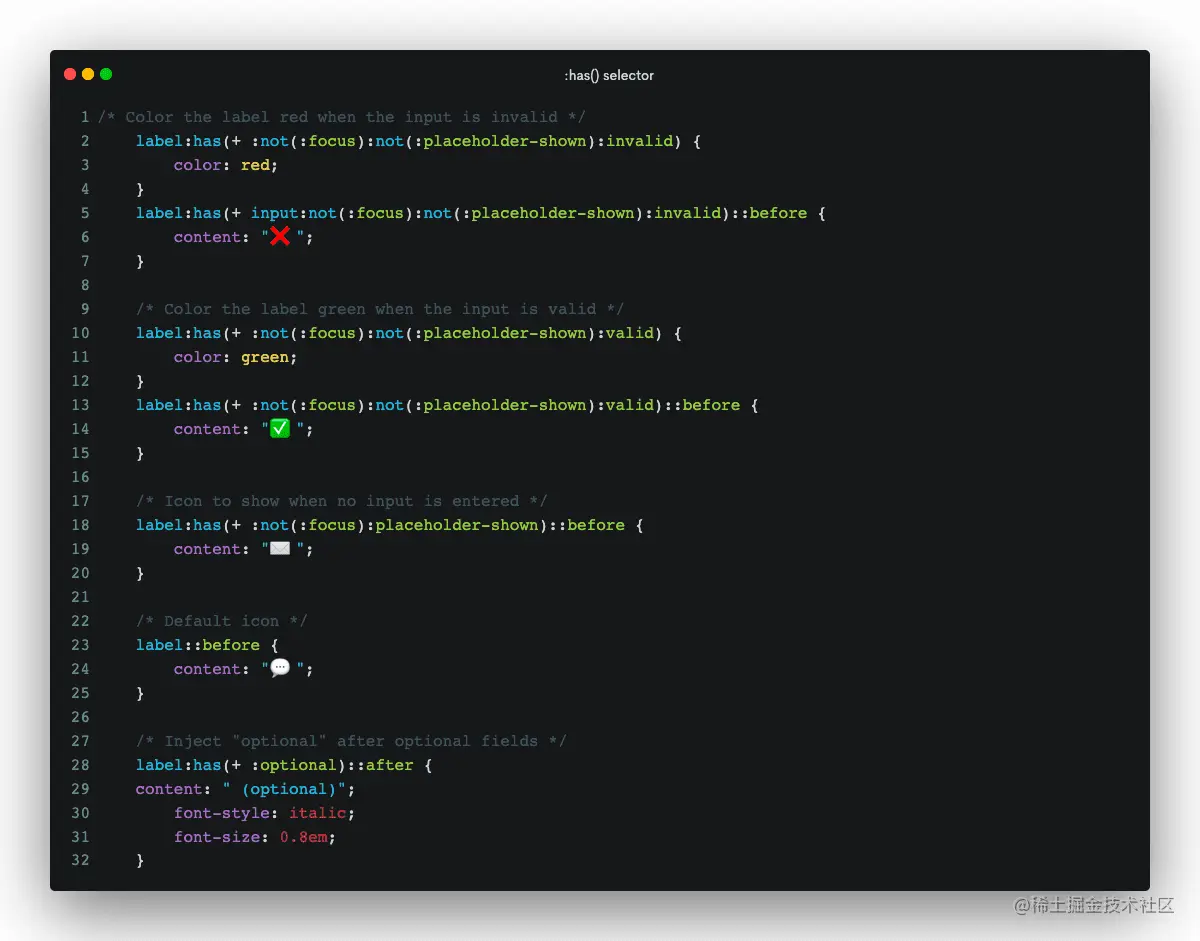The width and height of the screenshot is (1200, 941).
Task: Click the green check mark emoji on line 14
Action: click(280, 428)
